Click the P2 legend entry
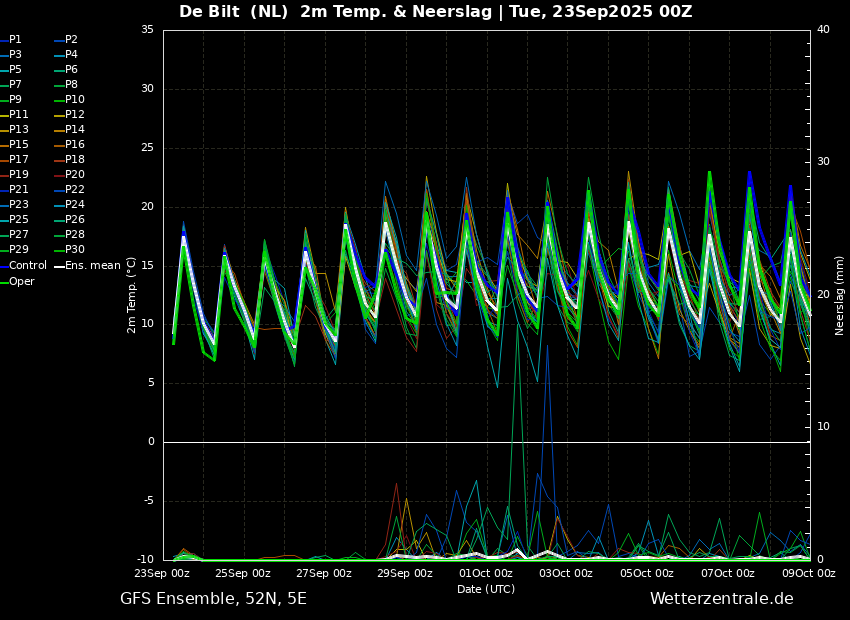 tap(71, 40)
